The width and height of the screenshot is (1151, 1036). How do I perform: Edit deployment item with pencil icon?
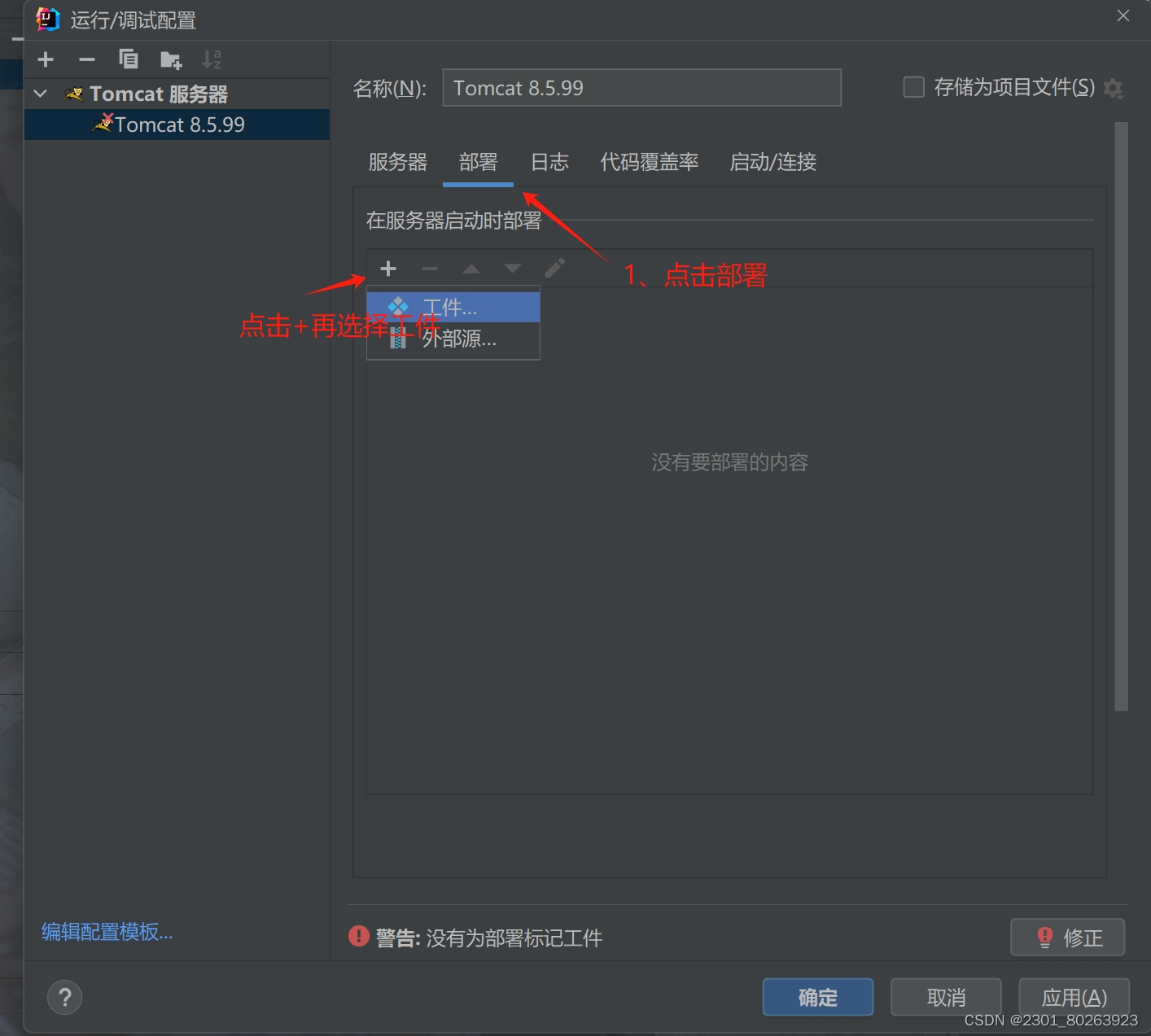[555, 269]
